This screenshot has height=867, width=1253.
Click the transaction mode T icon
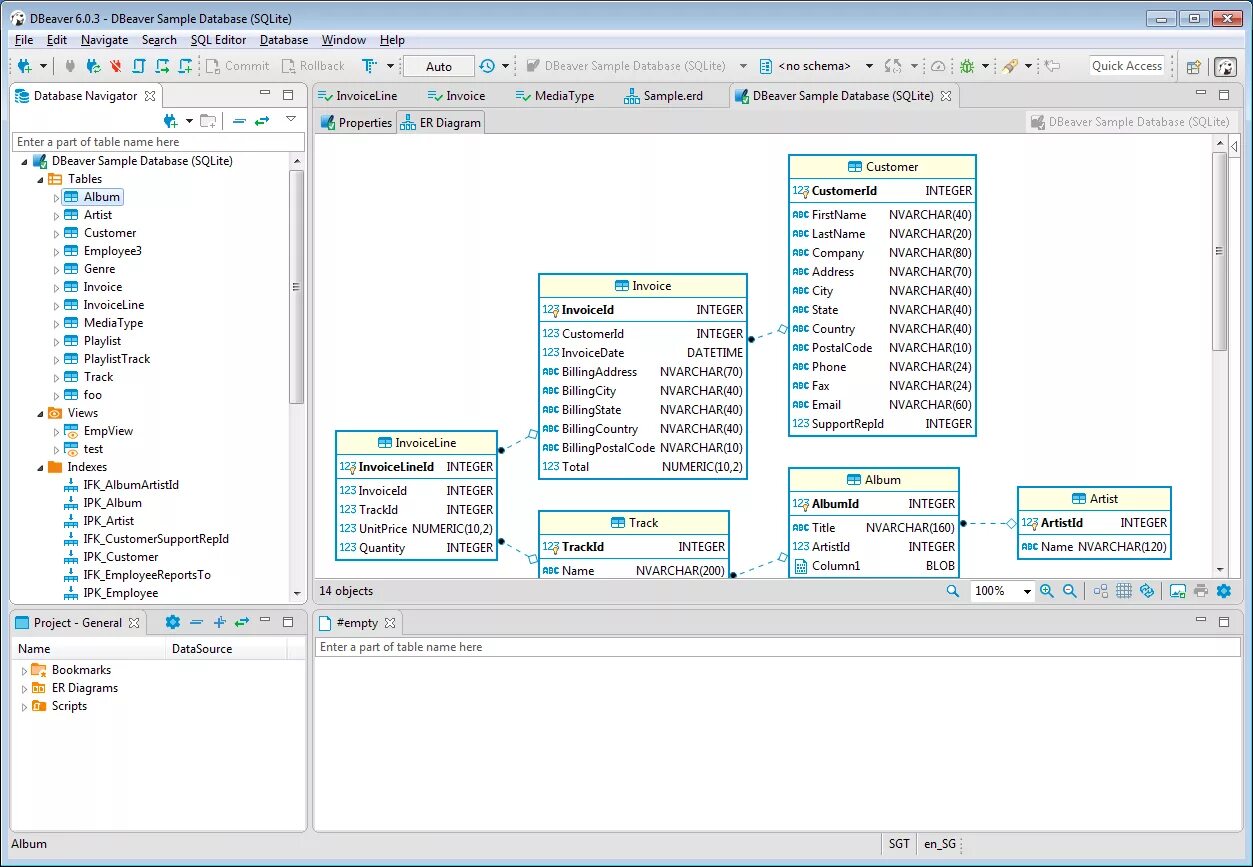pos(368,66)
